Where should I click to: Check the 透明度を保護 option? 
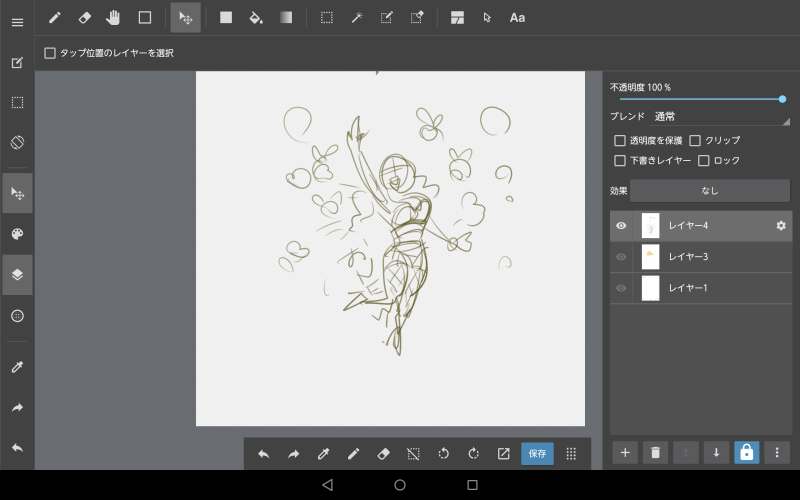click(620, 141)
